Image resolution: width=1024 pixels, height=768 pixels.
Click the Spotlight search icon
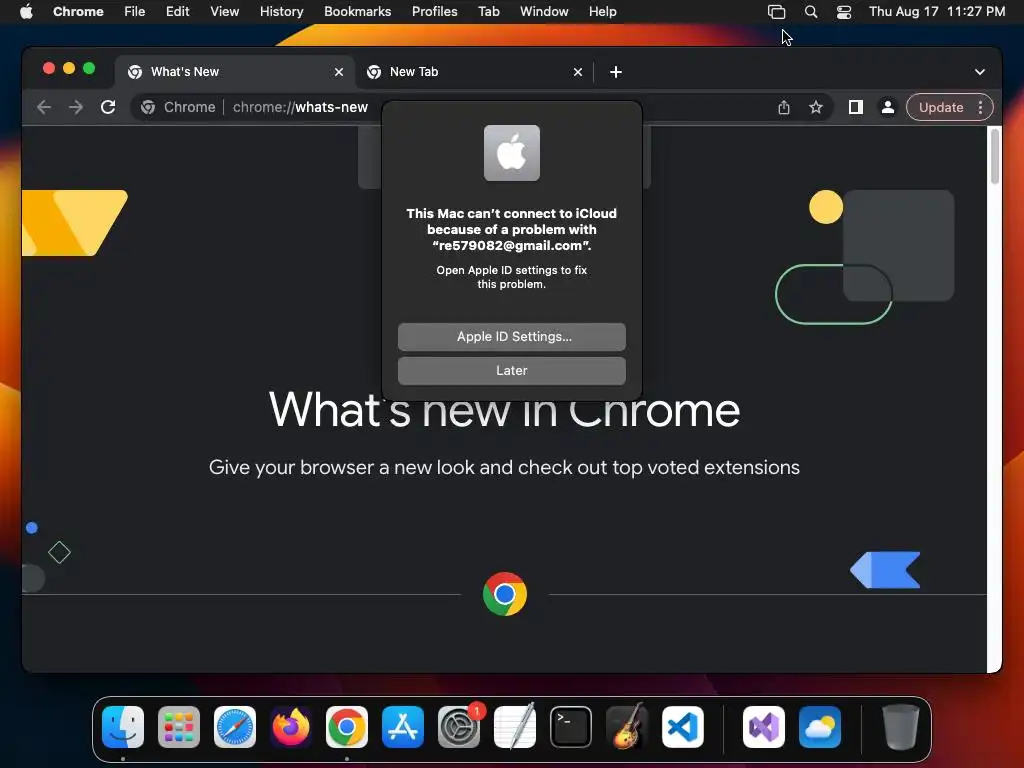tap(810, 12)
